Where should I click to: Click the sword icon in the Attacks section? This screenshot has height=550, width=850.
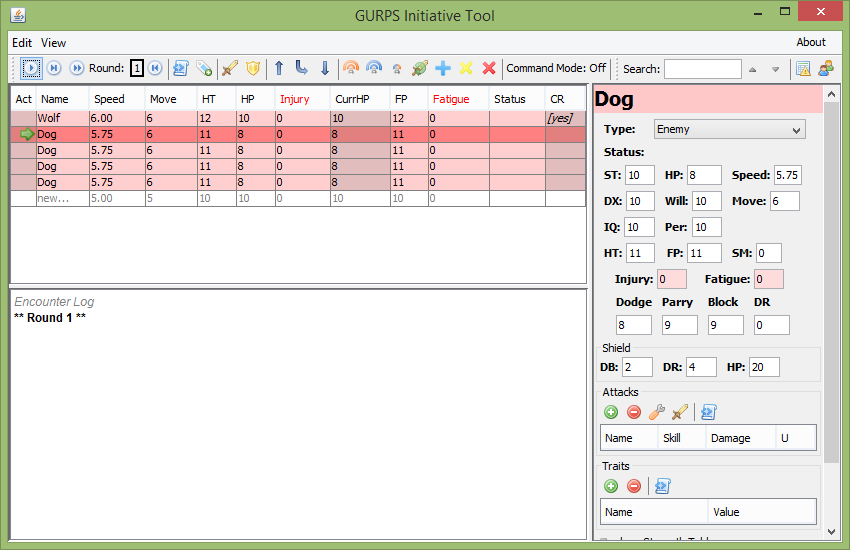point(680,412)
